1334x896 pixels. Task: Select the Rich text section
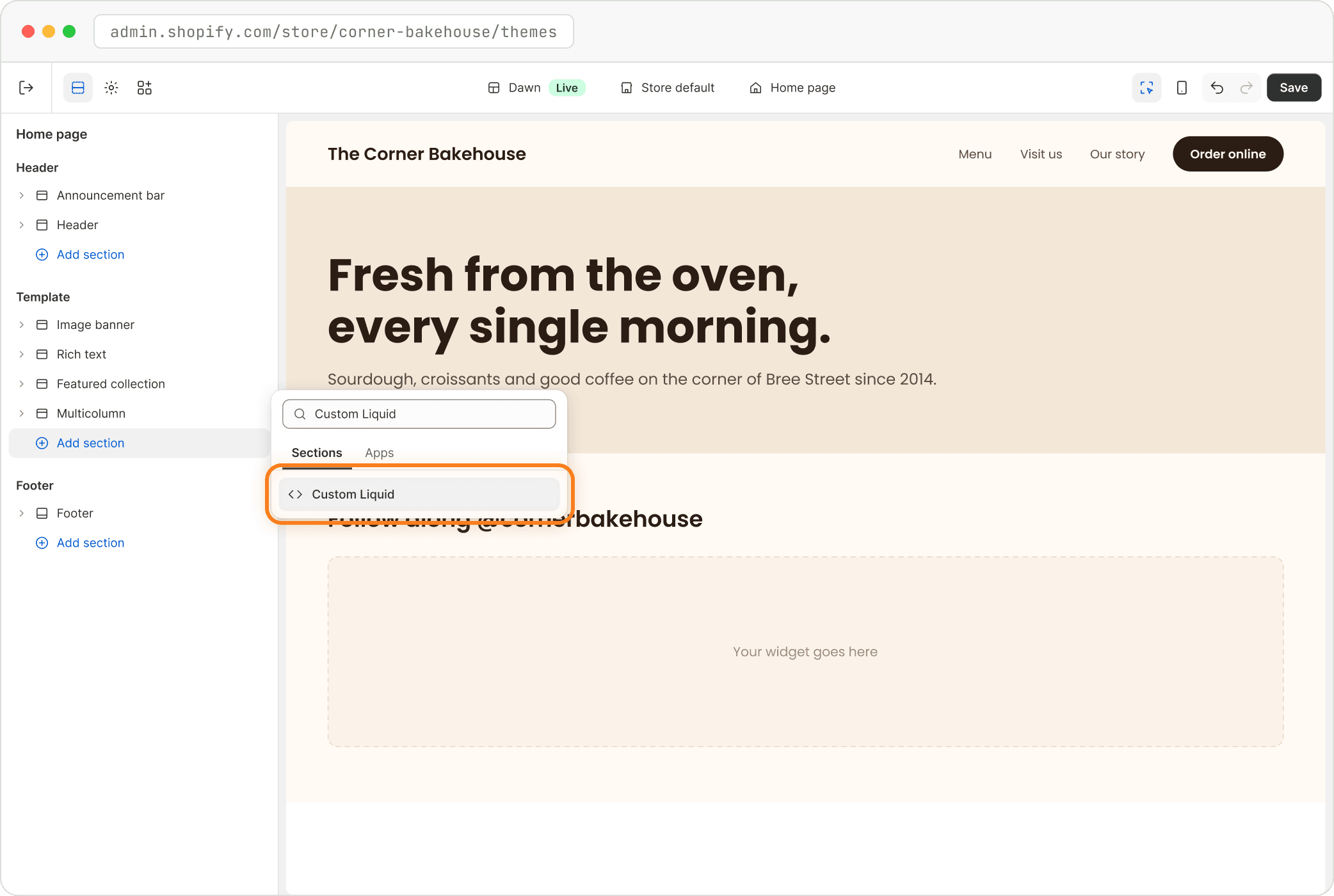point(140,354)
